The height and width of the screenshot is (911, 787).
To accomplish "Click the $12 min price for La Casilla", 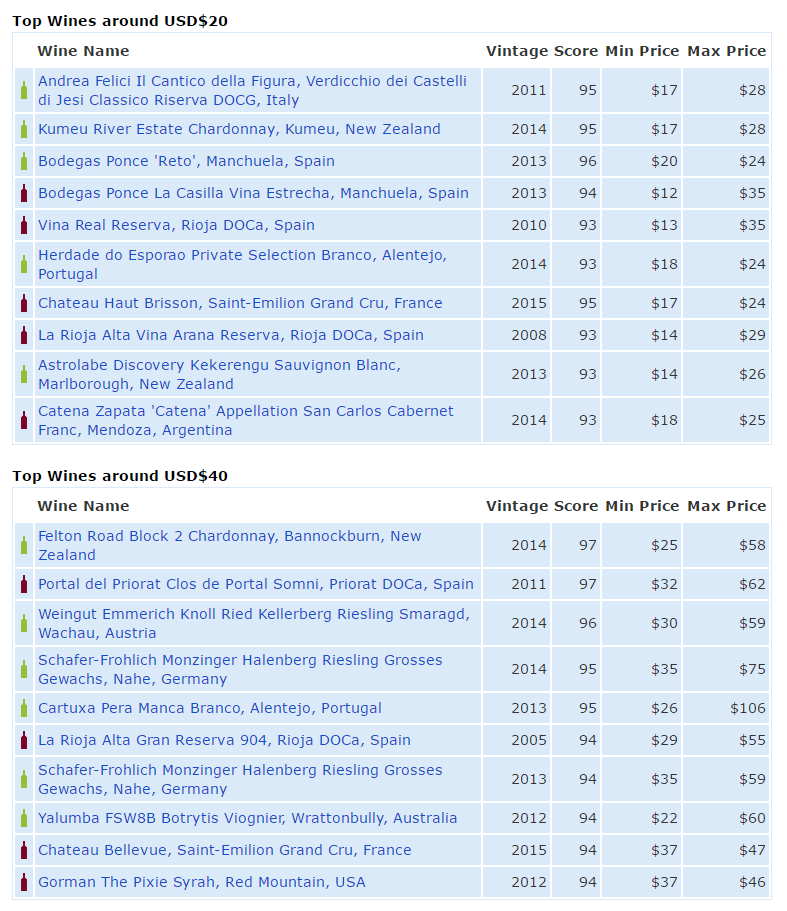I will point(664,193).
